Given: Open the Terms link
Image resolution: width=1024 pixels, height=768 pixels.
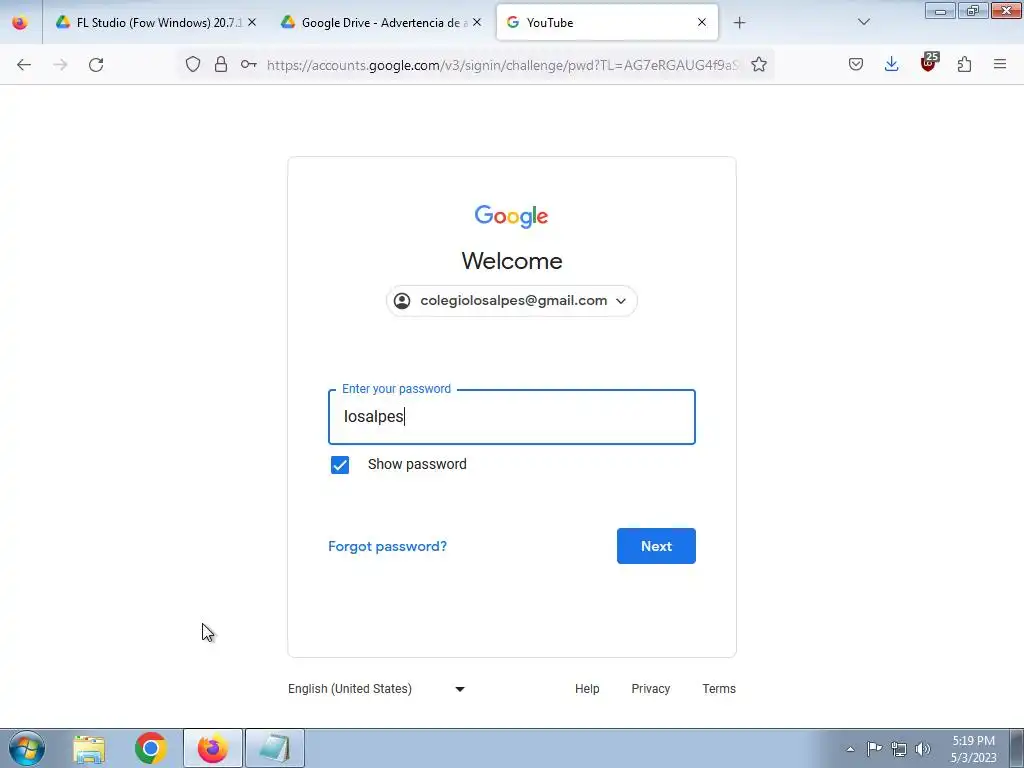Looking at the screenshot, I should 719,689.
